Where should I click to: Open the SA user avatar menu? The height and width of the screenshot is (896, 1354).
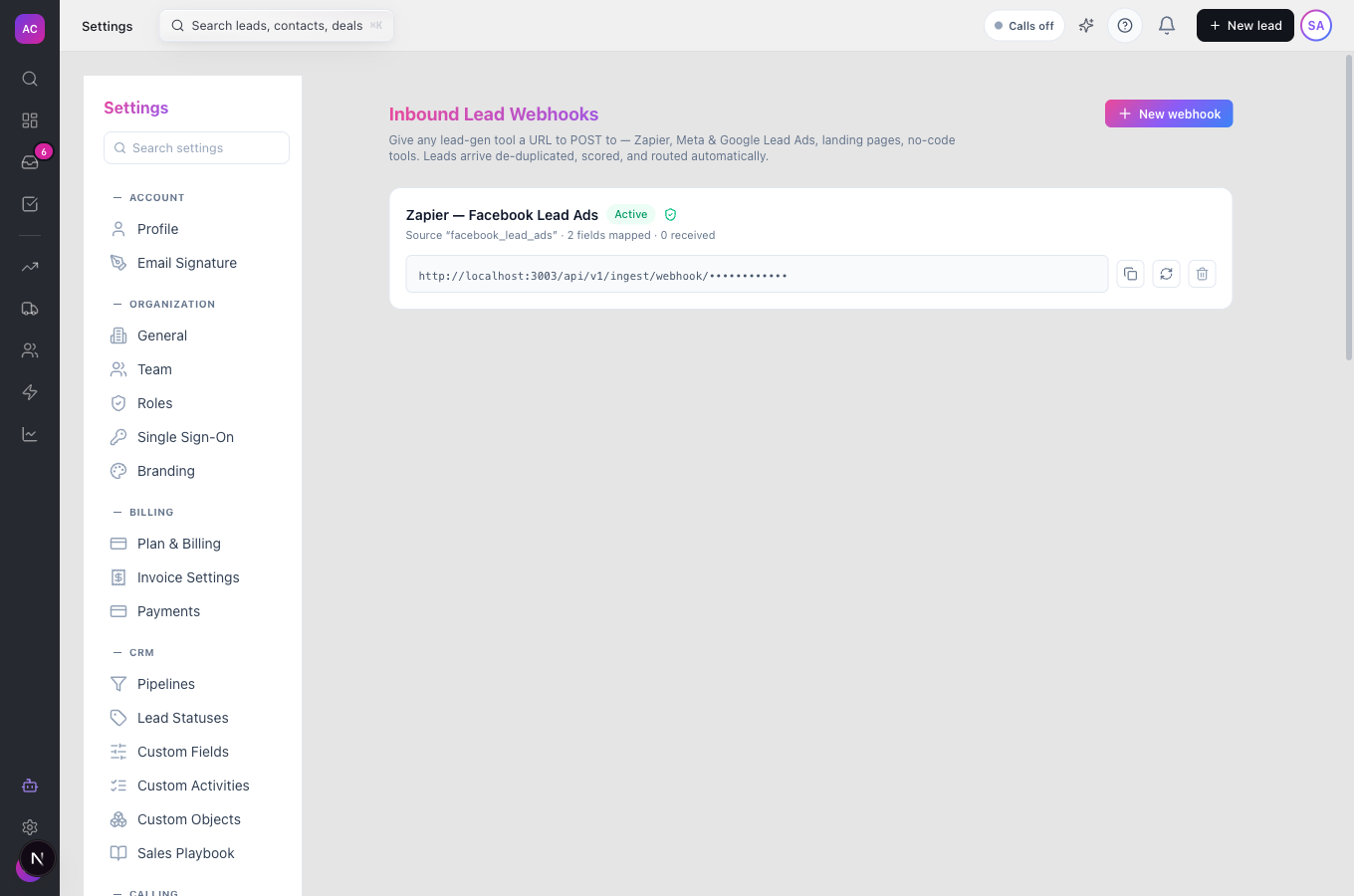pos(1316,26)
